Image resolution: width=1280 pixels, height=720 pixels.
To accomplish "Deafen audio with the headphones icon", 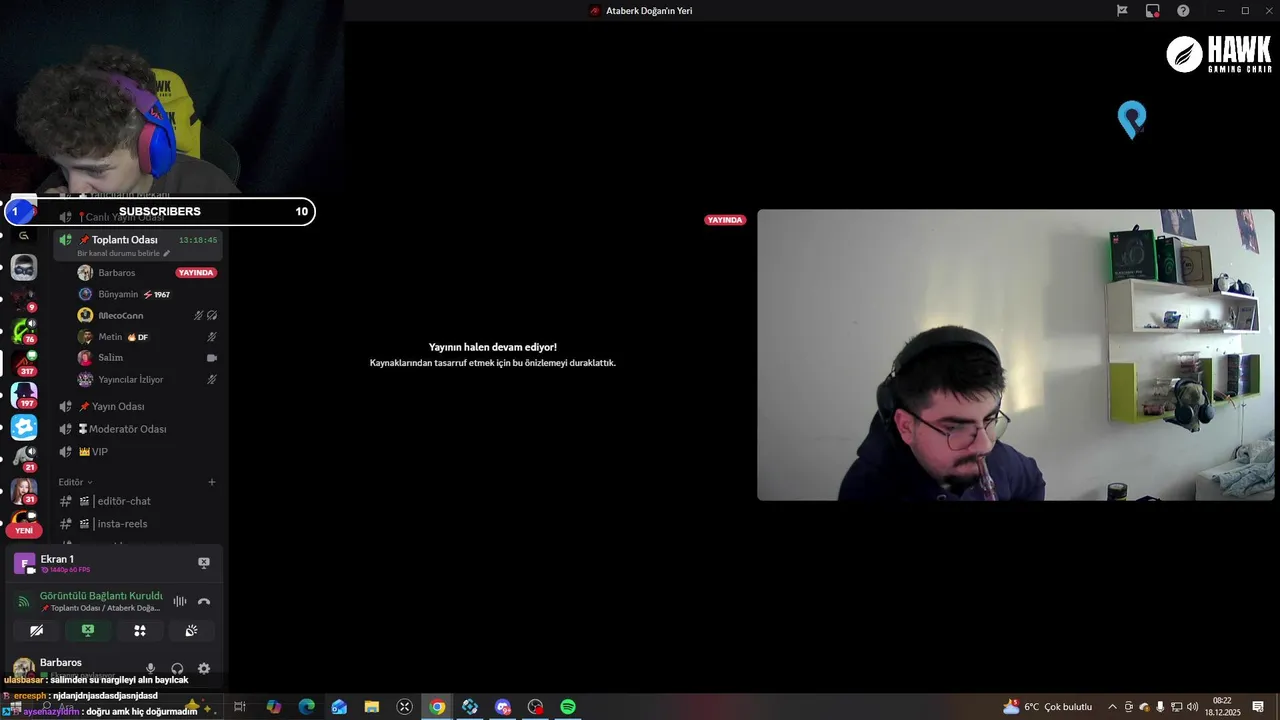I will click(x=177, y=668).
